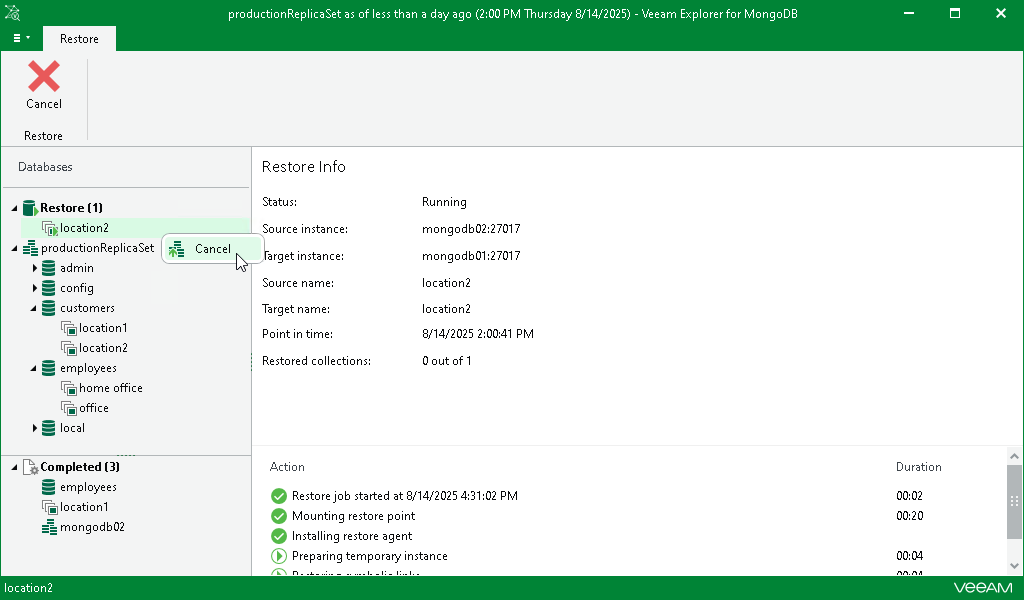This screenshot has height=600, width=1024.
Task: Click the productionReplicaSet replica set icon
Action: pyautogui.click(x=30, y=248)
